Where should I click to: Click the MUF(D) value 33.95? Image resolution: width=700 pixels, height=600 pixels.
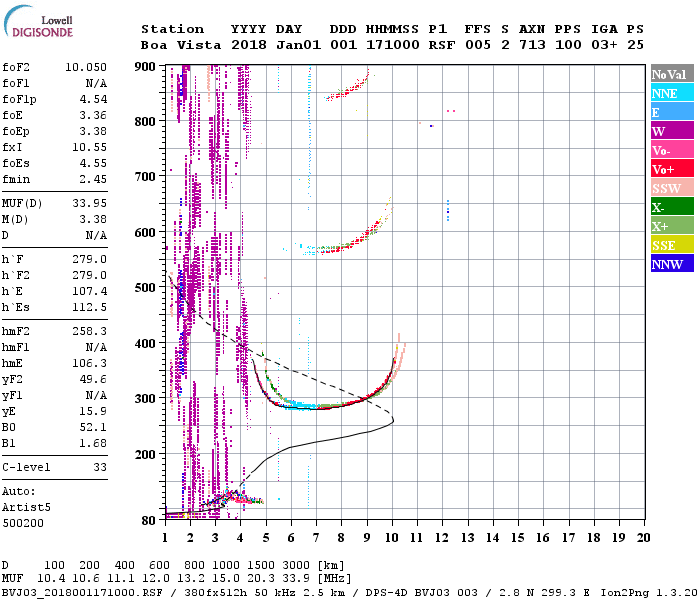[89, 203]
